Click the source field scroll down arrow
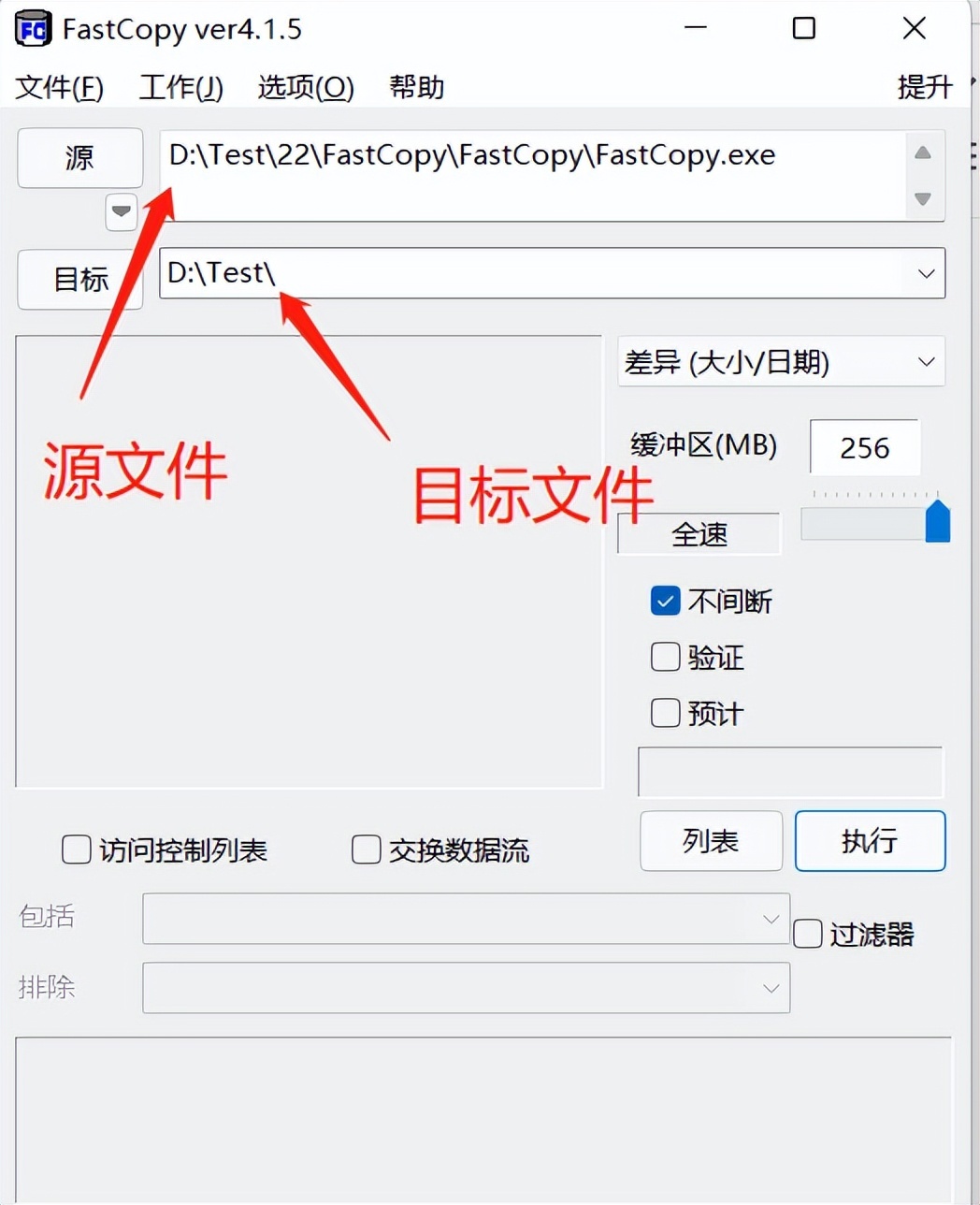980x1205 pixels. coord(923,199)
